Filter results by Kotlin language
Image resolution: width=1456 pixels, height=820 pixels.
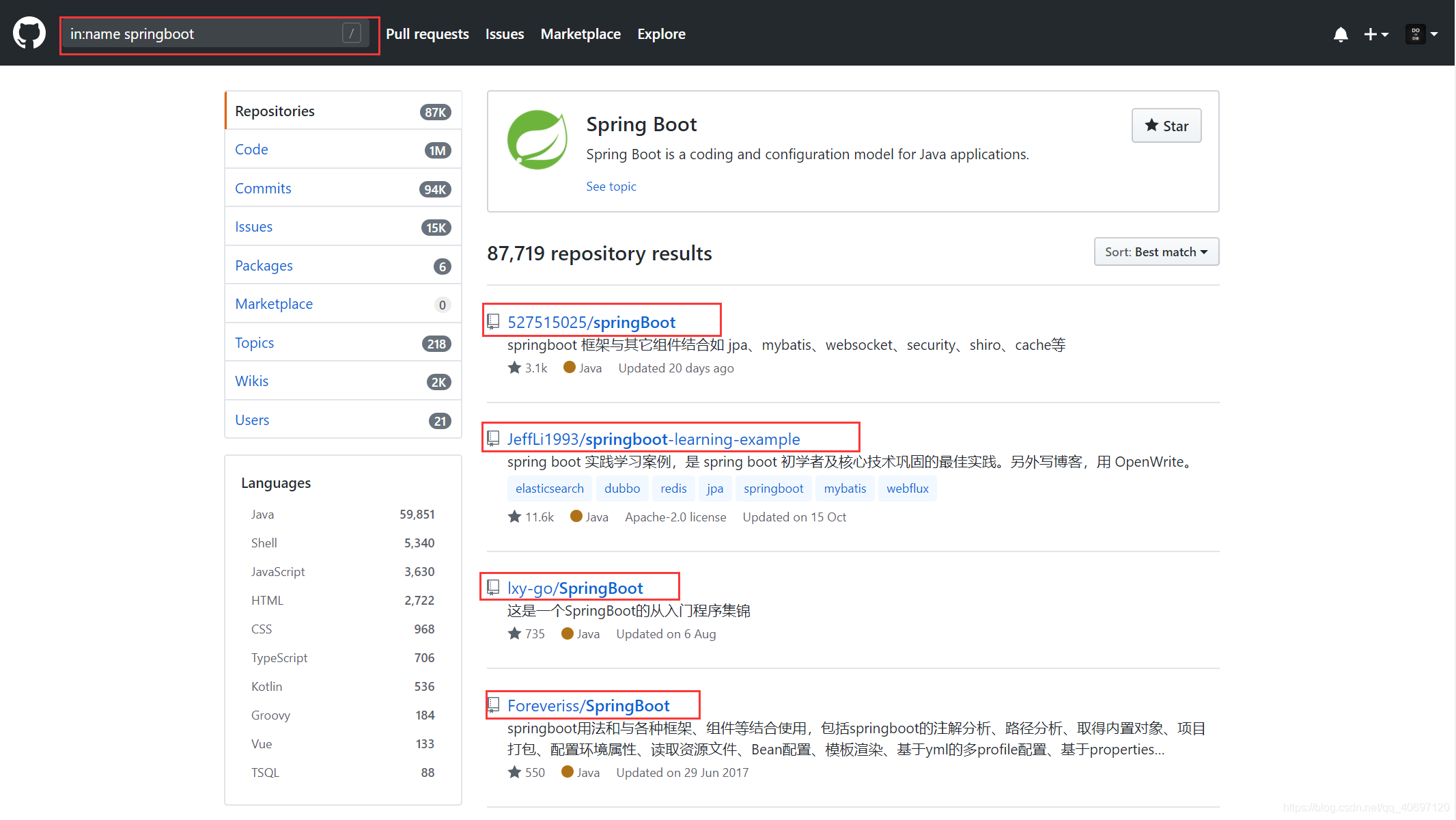pos(343,687)
